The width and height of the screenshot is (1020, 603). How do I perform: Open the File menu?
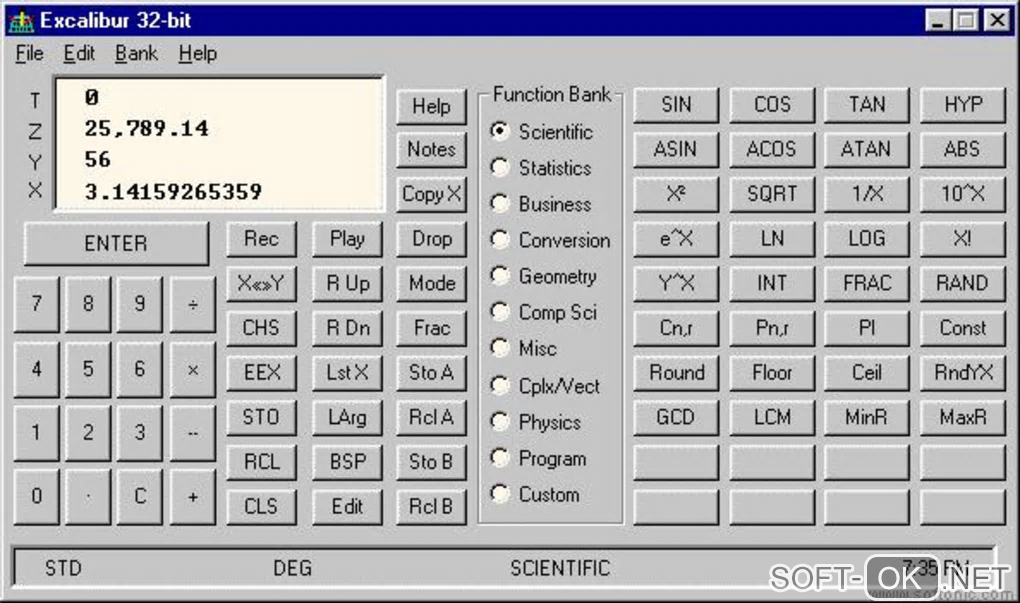(x=29, y=53)
